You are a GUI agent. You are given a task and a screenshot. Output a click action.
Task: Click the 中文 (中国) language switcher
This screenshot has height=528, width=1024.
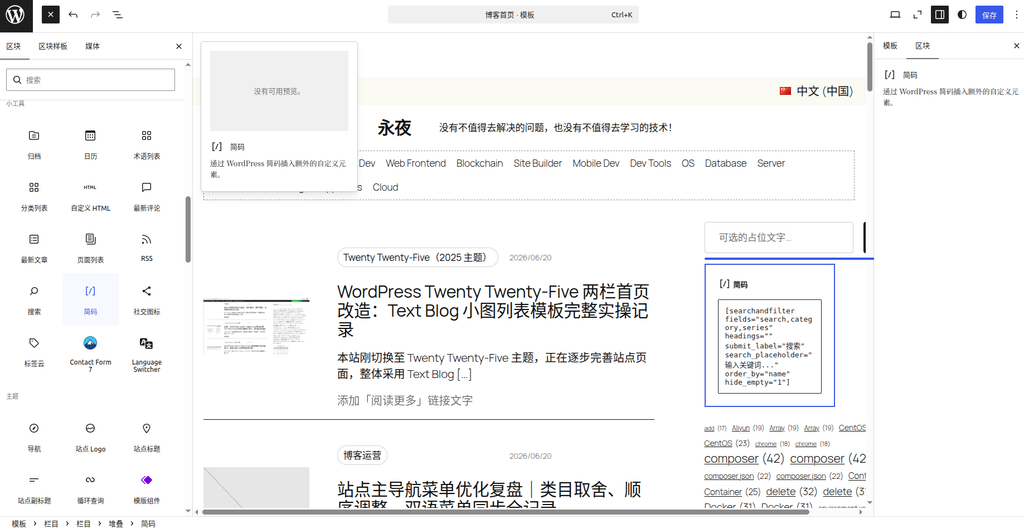pos(816,91)
